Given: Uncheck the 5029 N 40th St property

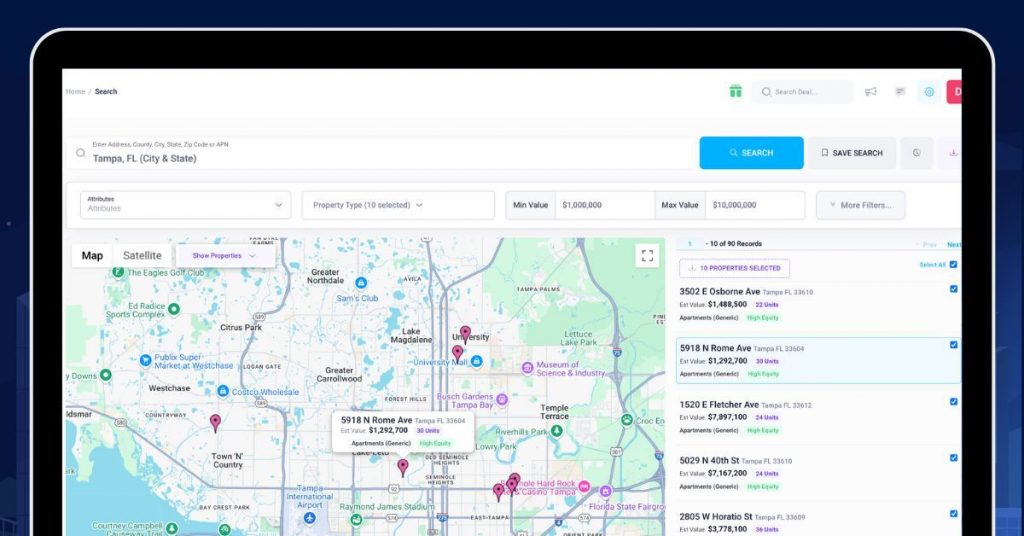Looking at the screenshot, I should pos(953,458).
